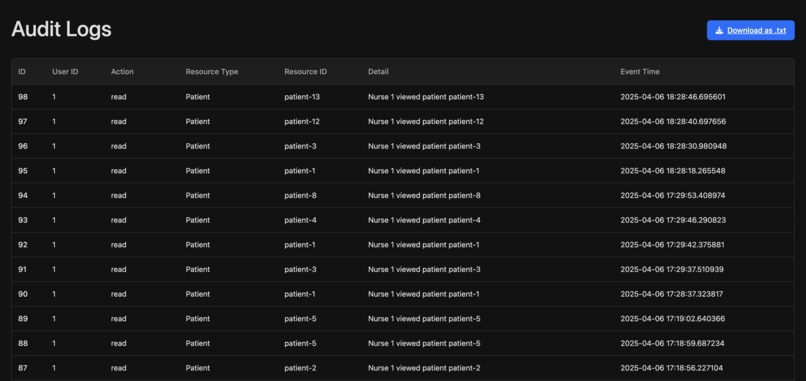The height and width of the screenshot is (381, 806).
Task: Select the Detail column header
Action: (378, 71)
